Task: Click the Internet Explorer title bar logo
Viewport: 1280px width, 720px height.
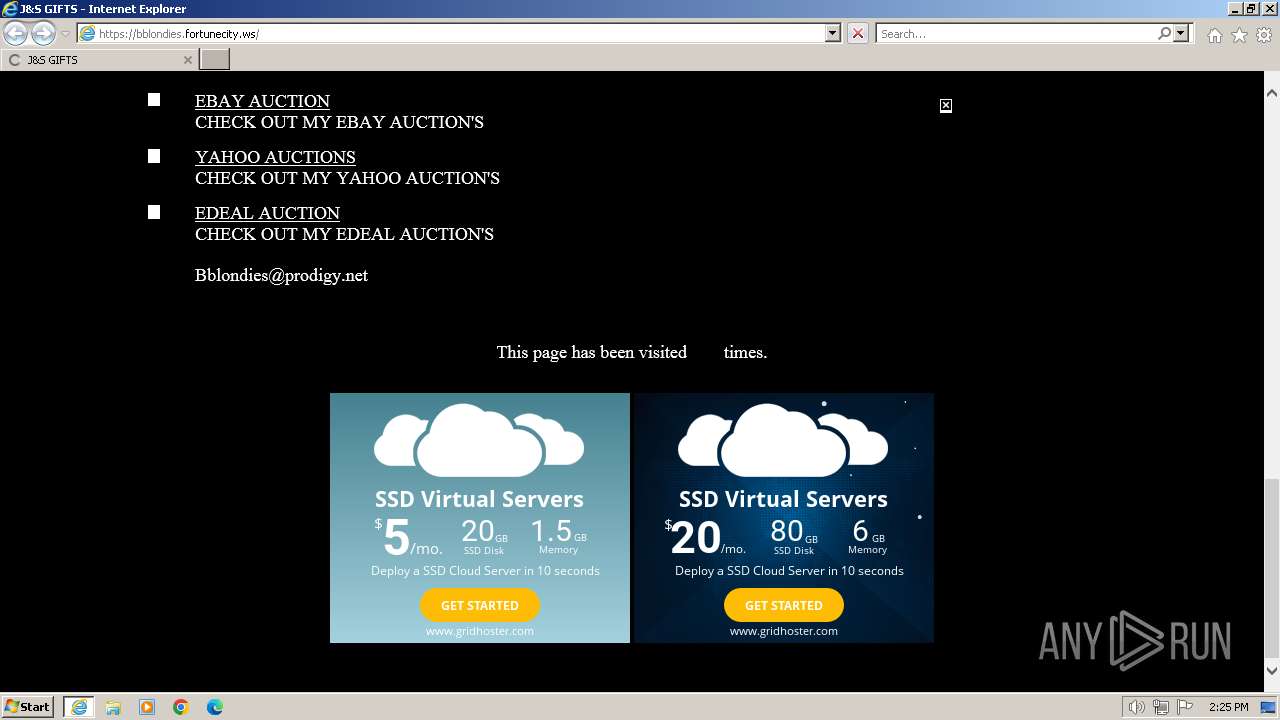Action: coord(10,9)
